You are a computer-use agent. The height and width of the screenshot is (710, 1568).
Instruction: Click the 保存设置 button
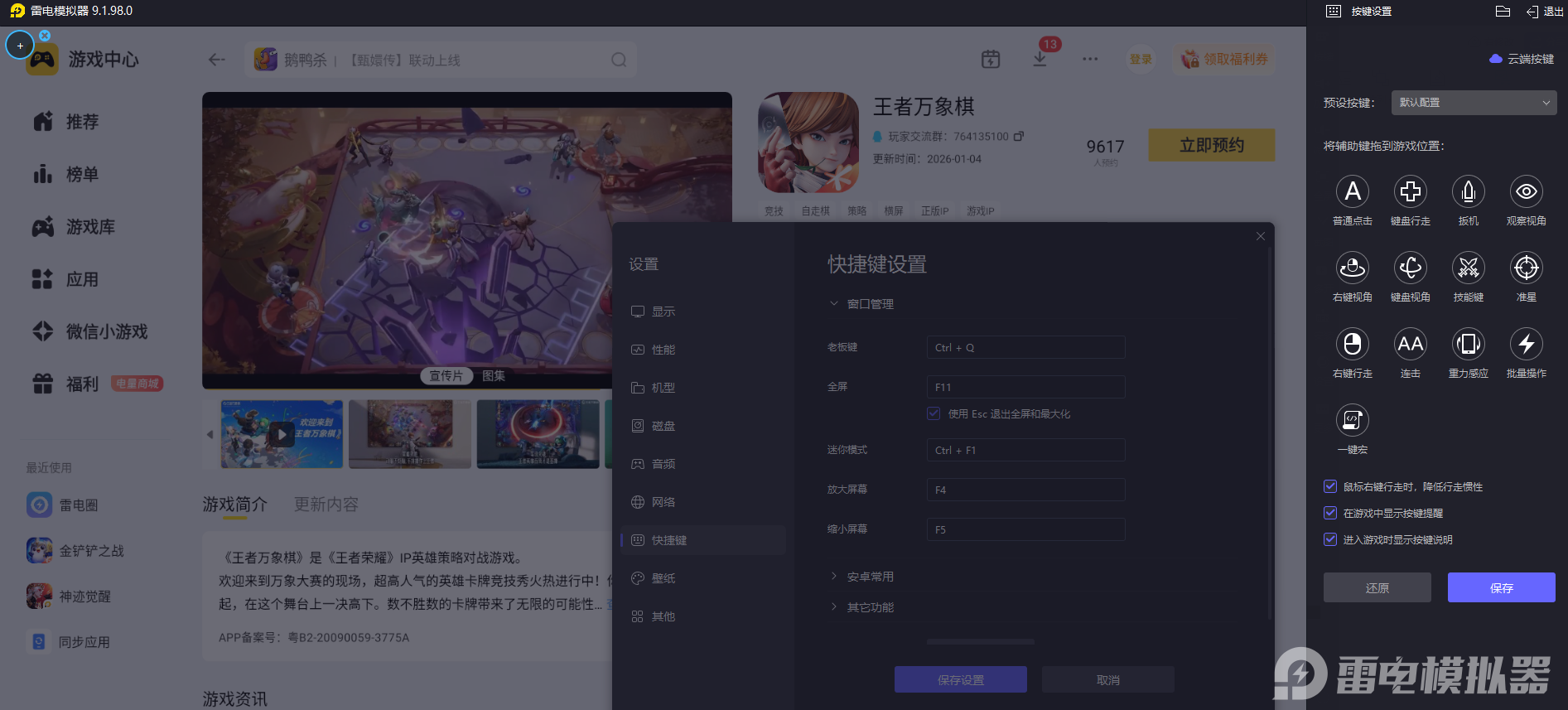pyautogui.click(x=961, y=679)
